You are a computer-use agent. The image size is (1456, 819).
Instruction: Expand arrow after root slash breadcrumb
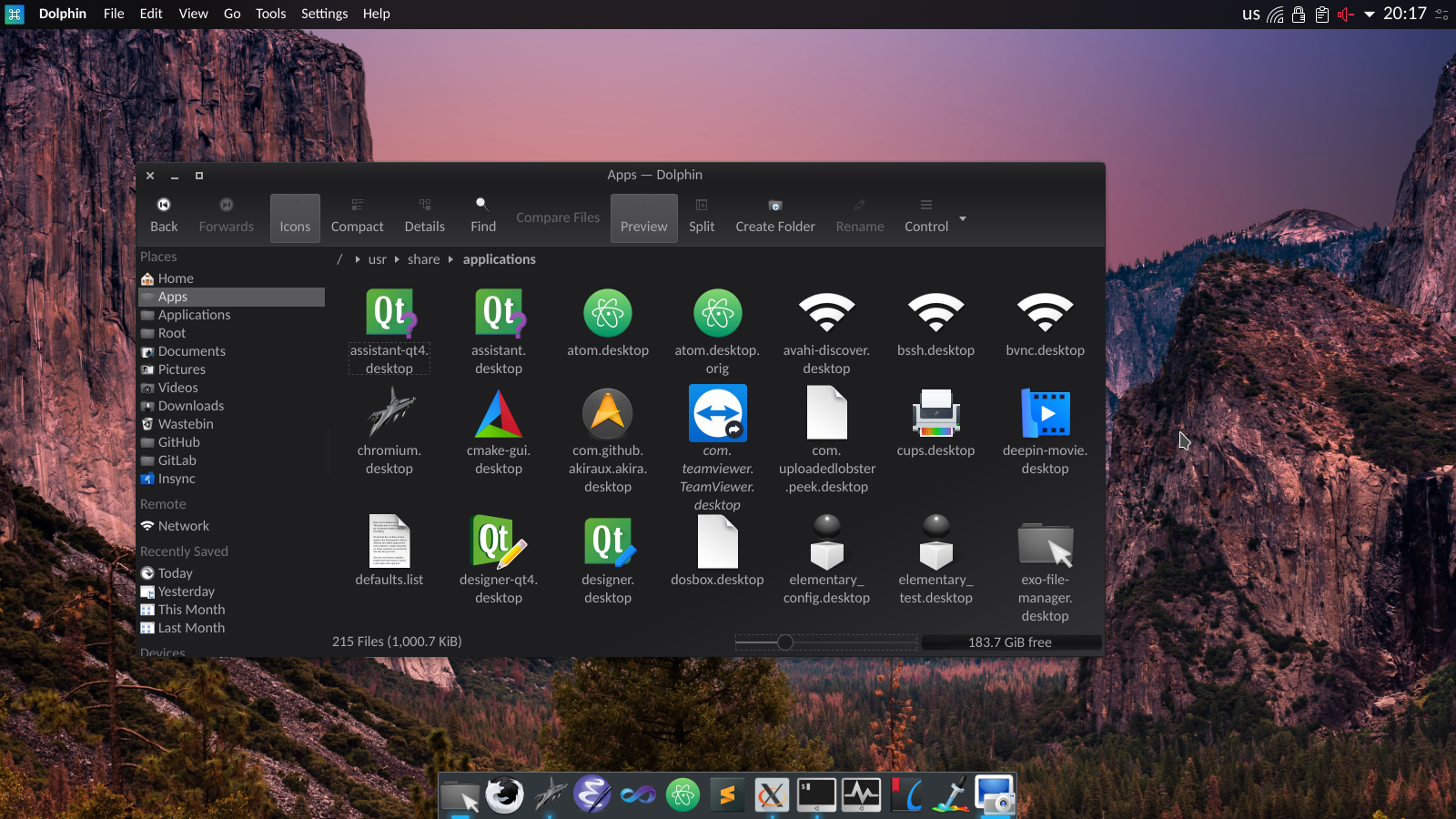(358, 259)
